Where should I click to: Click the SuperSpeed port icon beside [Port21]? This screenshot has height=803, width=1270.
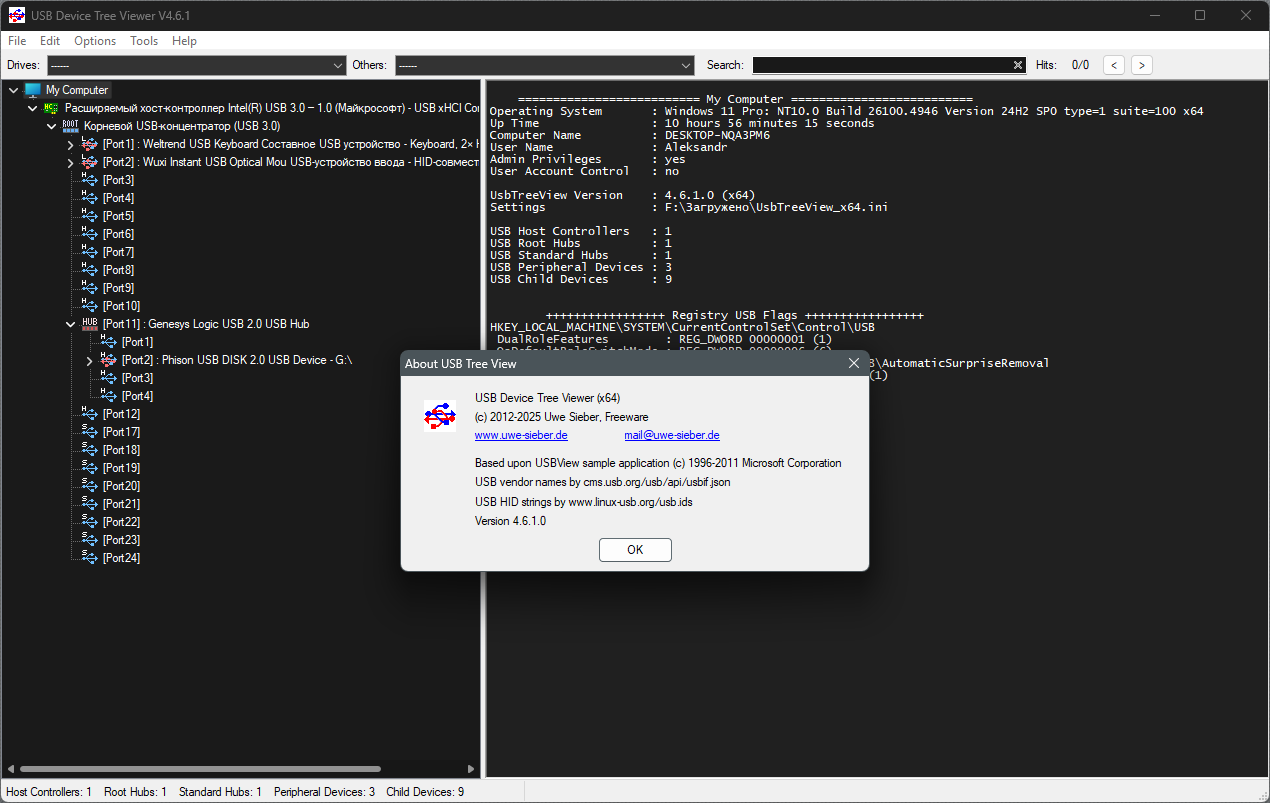[x=90, y=504]
